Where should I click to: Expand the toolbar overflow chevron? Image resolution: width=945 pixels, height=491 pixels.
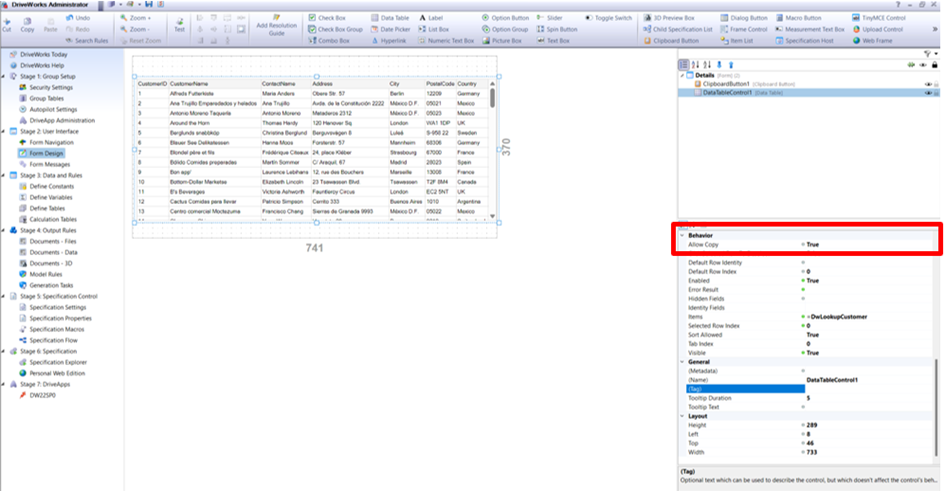[935, 30]
